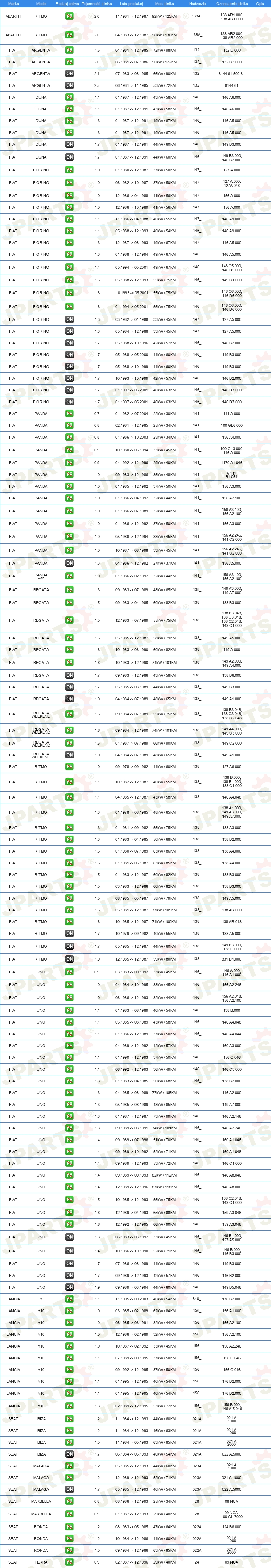Click petrol icon for SEAT RONDA 124 B6.000
The width and height of the screenshot is (271, 1568).
click(x=69, y=1527)
